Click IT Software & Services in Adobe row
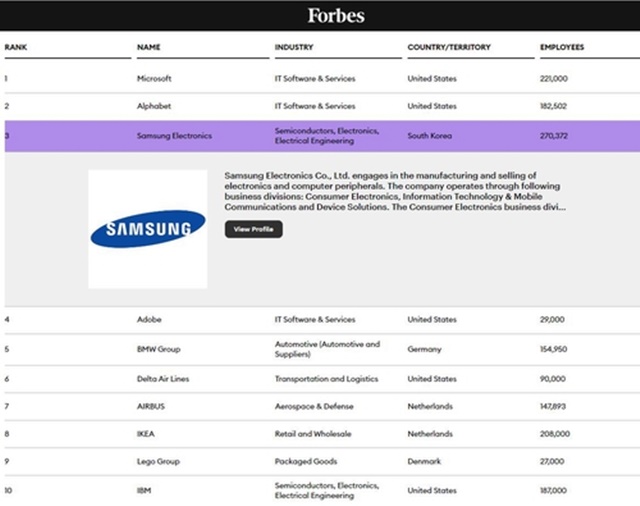Screen dimensions: 640x506 click(315, 320)
